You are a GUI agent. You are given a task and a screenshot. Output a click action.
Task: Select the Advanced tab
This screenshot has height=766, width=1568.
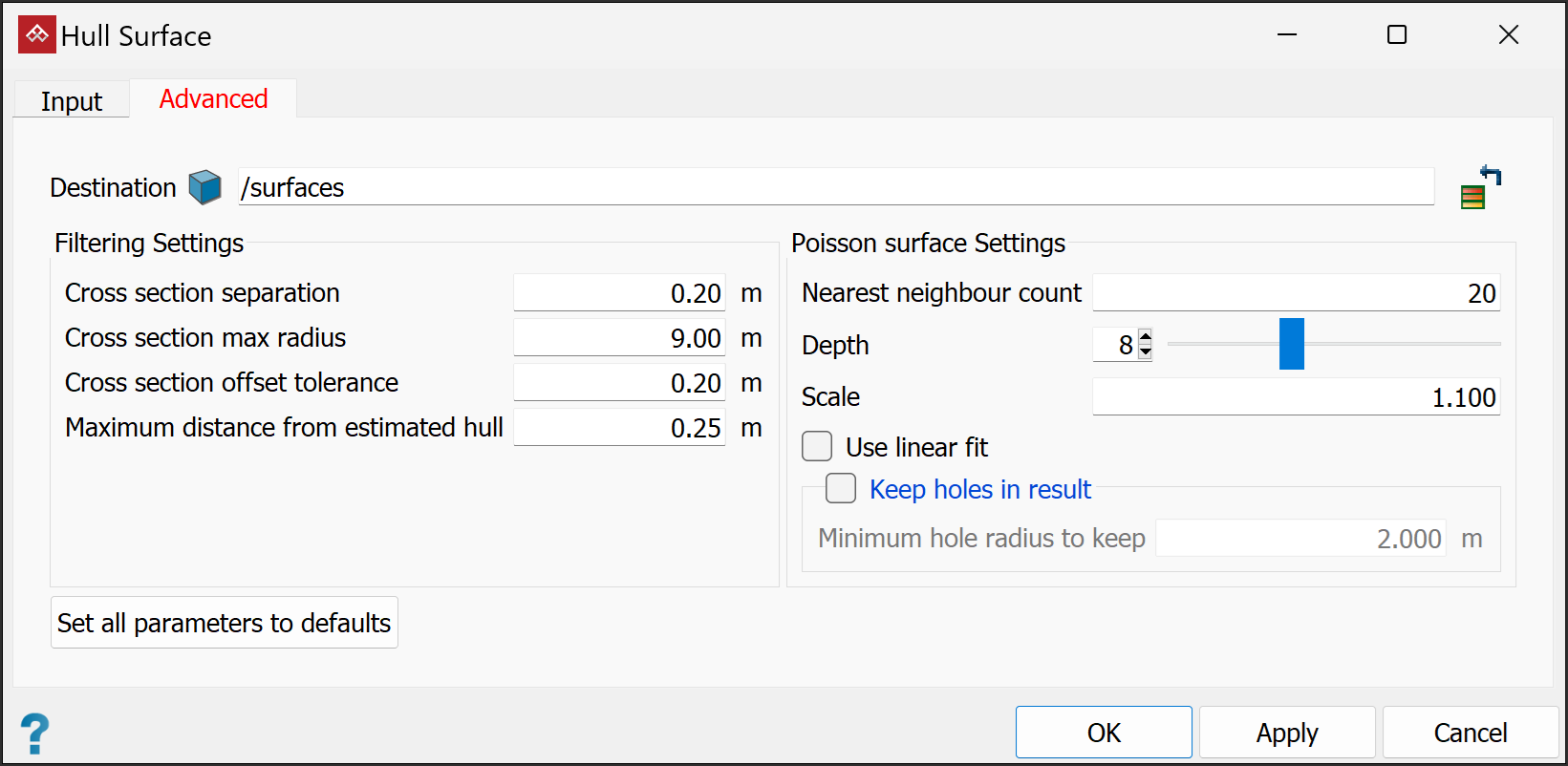(213, 99)
